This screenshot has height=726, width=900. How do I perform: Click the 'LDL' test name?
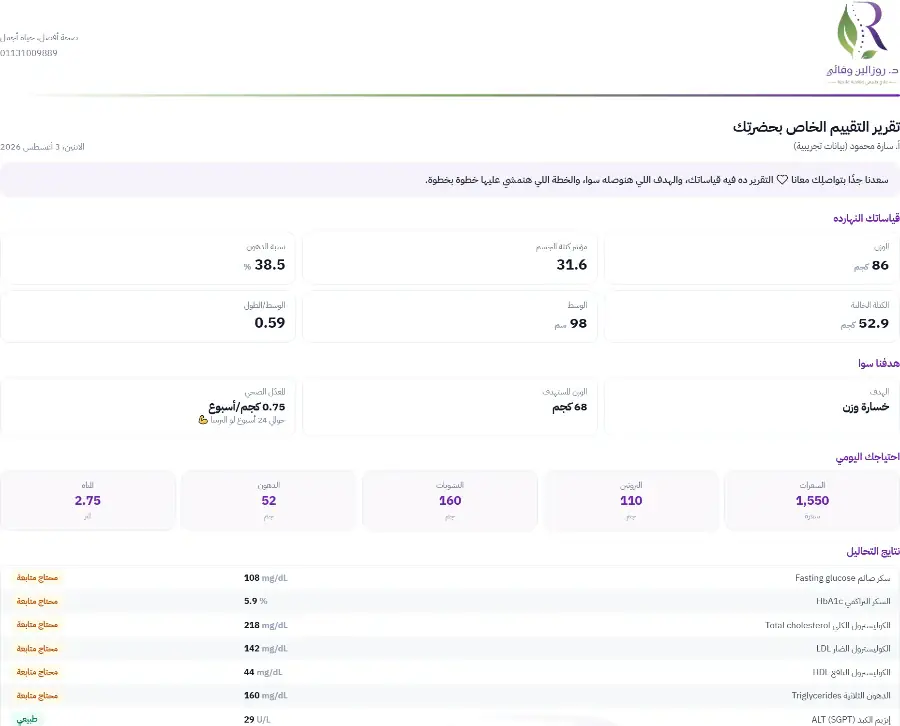pyautogui.click(x=853, y=649)
